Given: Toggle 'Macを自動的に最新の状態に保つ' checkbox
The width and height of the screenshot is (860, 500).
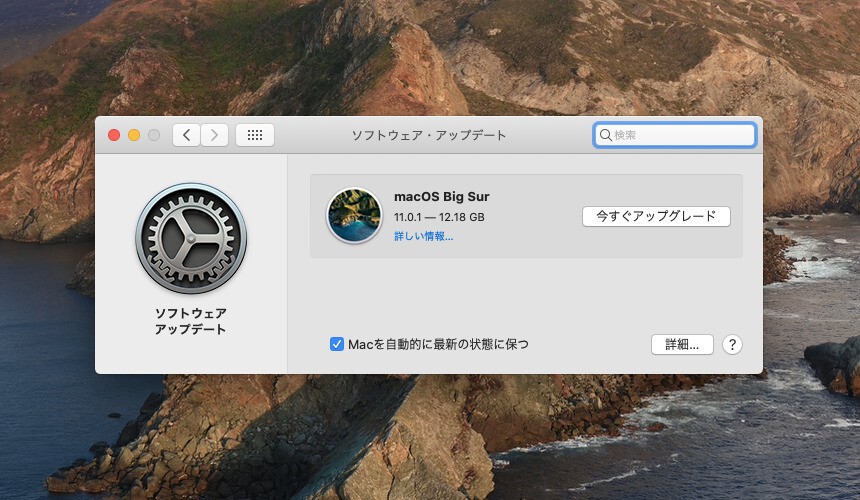Looking at the screenshot, I should (336, 344).
